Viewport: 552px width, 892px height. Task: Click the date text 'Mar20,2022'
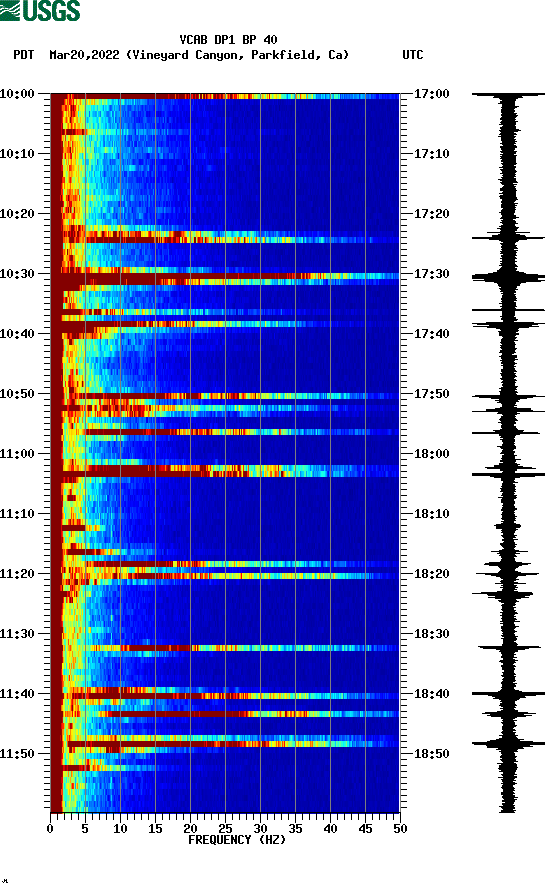pos(84,55)
